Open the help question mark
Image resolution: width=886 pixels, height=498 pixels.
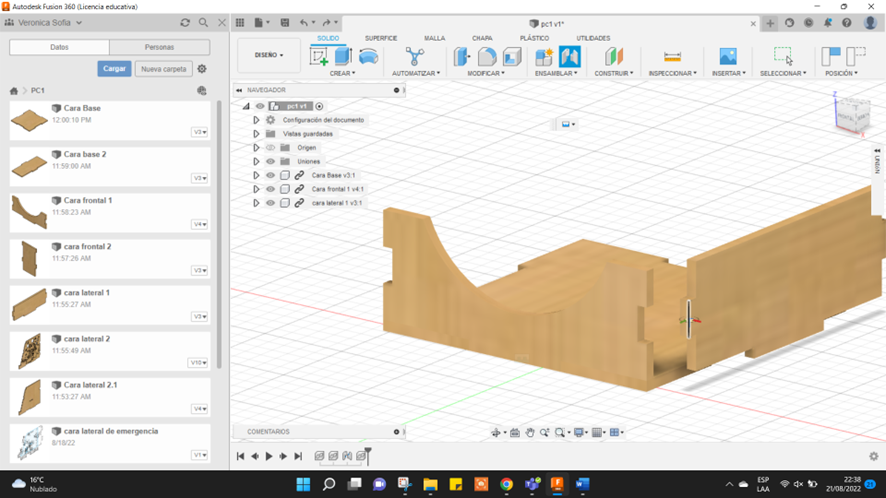tap(846, 23)
